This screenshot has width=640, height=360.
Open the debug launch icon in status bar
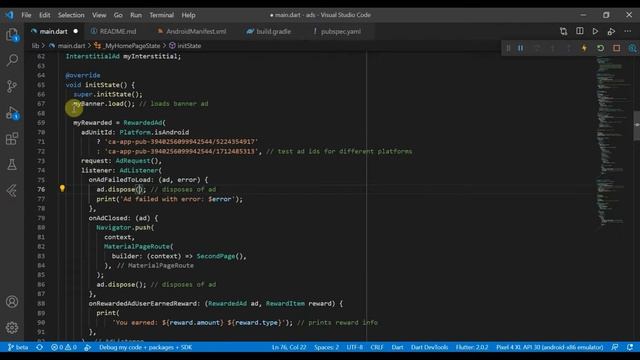point(87,347)
